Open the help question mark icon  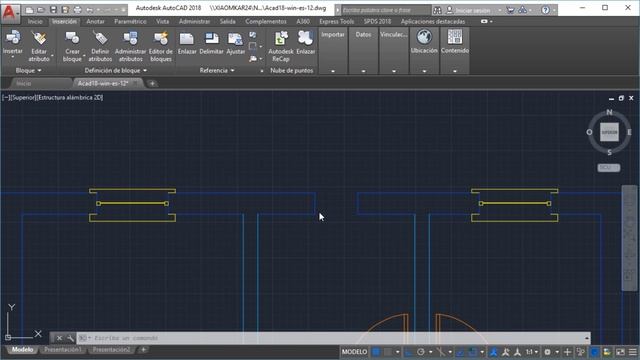(x=545, y=10)
